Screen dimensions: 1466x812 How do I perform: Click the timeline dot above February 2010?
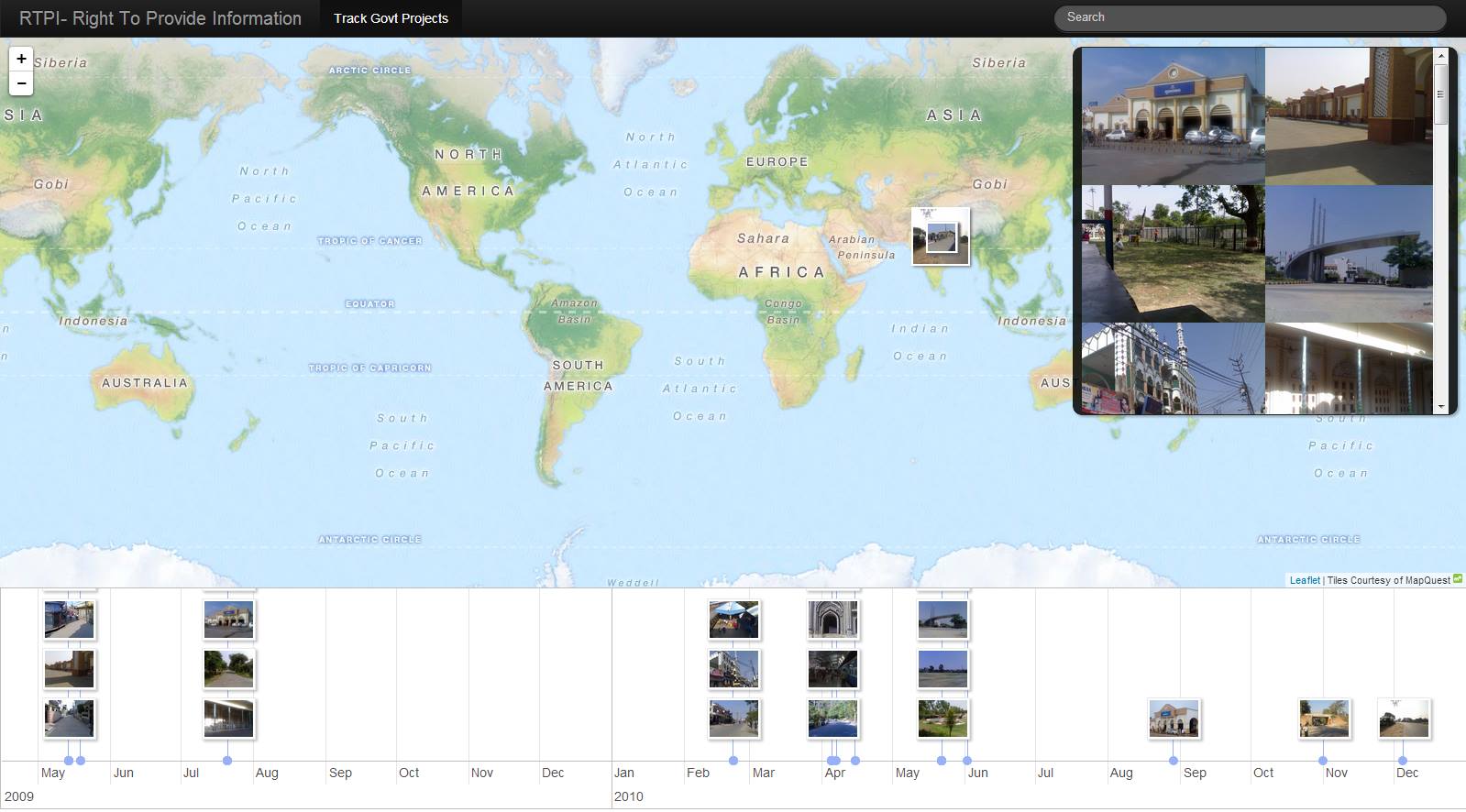(733, 761)
